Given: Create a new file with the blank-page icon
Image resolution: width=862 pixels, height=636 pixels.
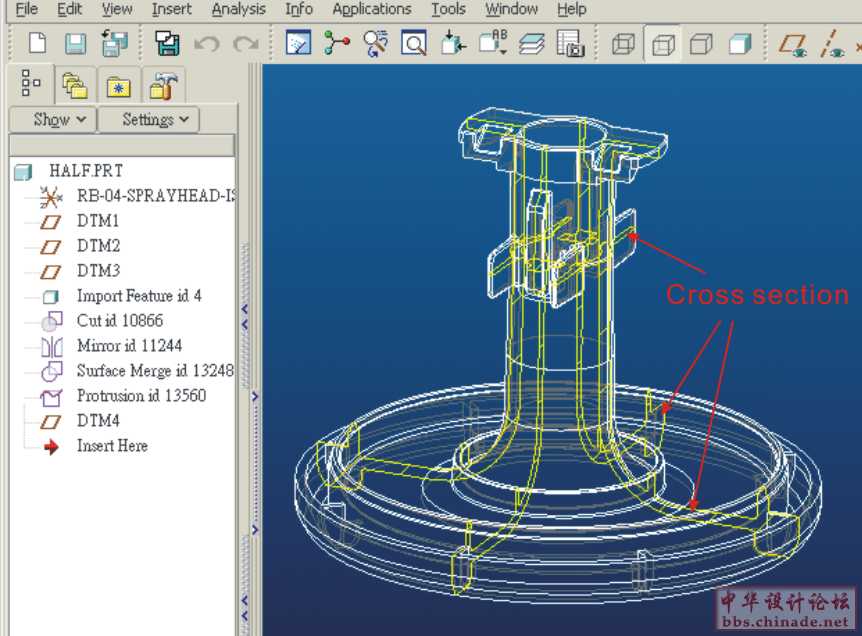Looking at the screenshot, I should [37, 44].
